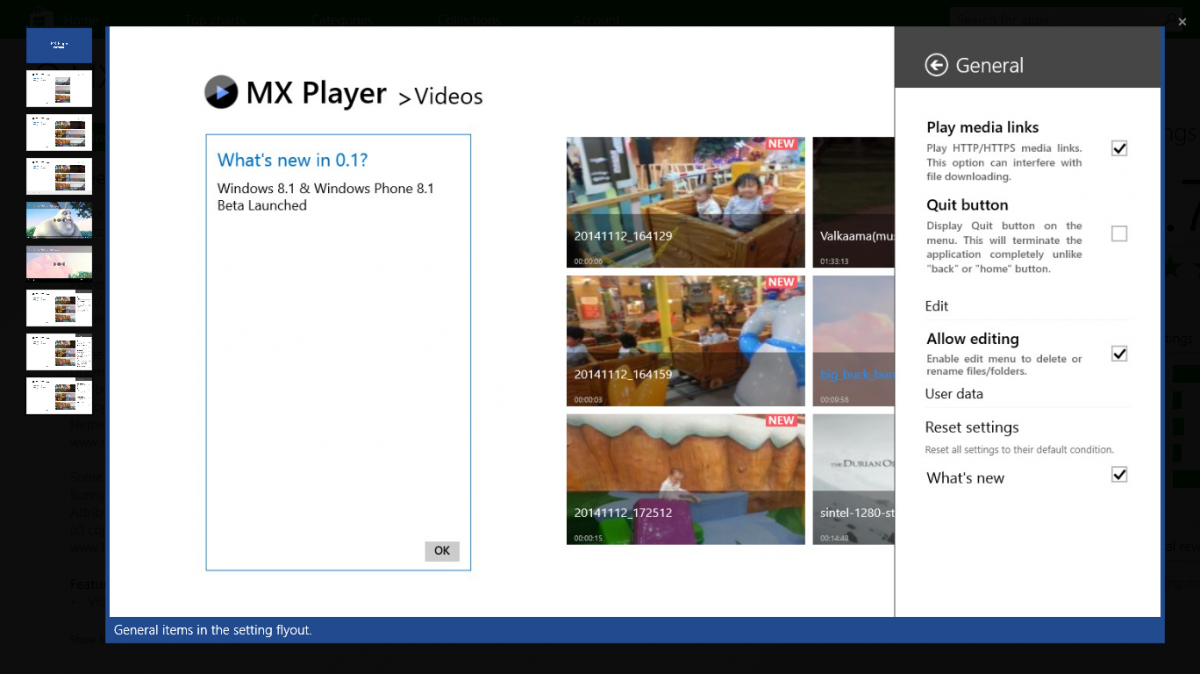Viewport: 1200px width, 674px height.
Task: Click the MX Player logo icon
Action: click(x=221, y=92)
